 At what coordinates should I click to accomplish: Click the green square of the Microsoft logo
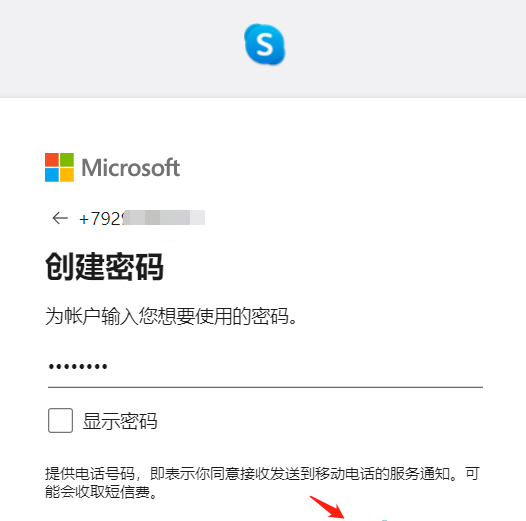point(67,160)
